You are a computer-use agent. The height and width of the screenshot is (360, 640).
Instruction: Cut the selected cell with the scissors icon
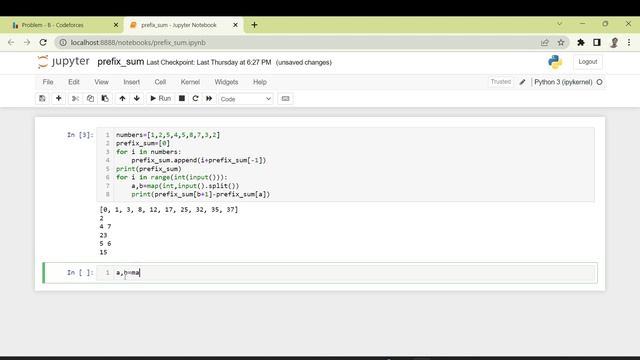coord(75,98)
